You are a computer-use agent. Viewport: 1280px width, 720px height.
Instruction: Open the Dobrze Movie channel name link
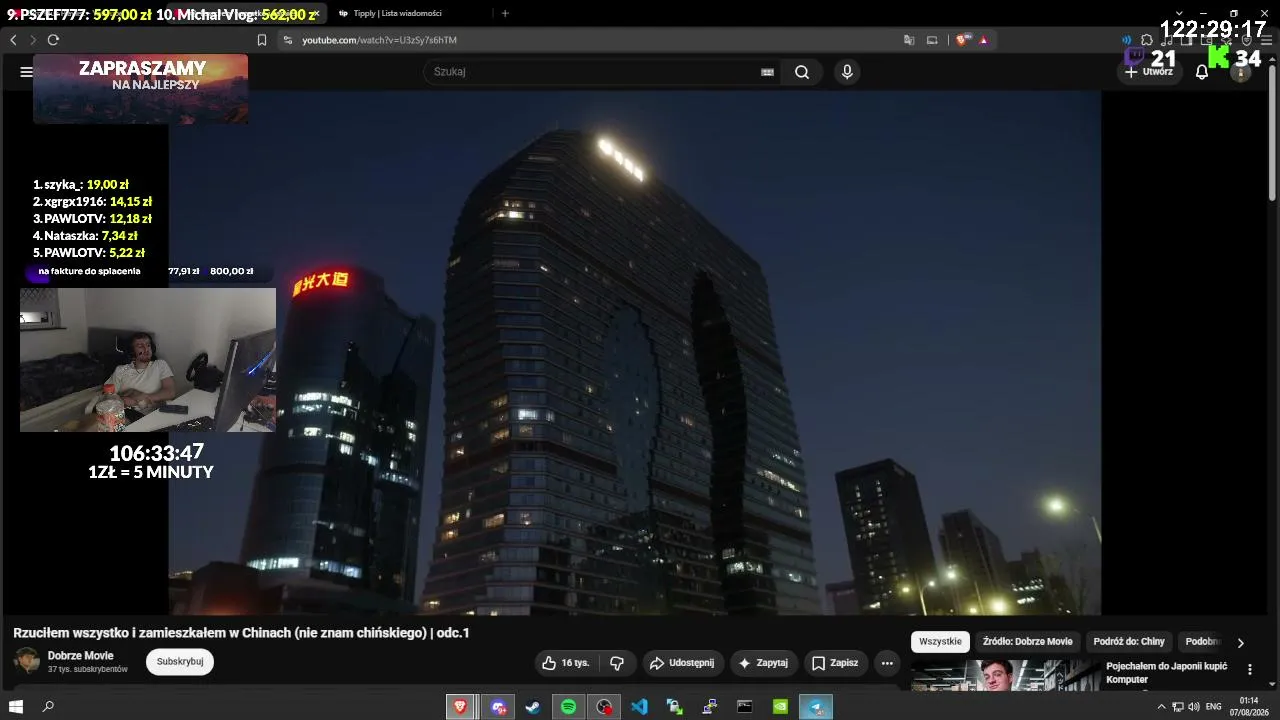point(81,656)
